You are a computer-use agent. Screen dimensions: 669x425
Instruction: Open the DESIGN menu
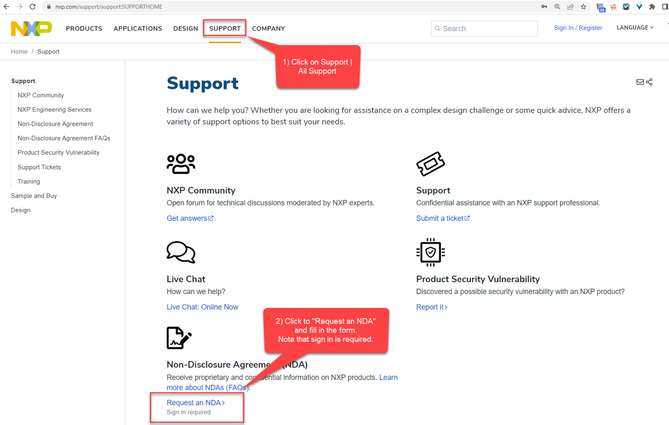[186, 29]
